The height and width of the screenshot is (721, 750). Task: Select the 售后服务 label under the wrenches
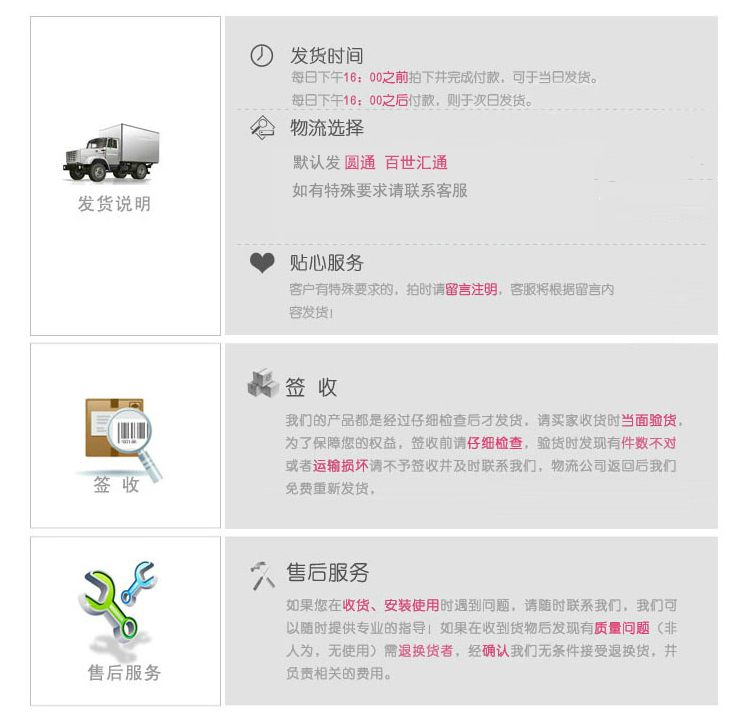[124, 672]
